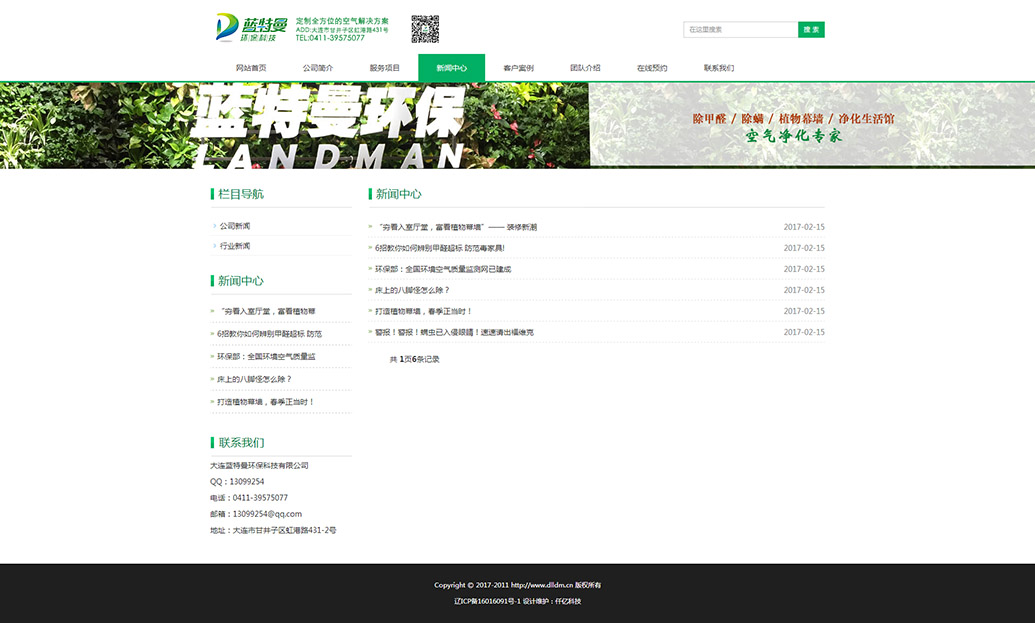Click 在线预约 in the navigation bar
1035x623 pixels.
click(x=652, y=68)
